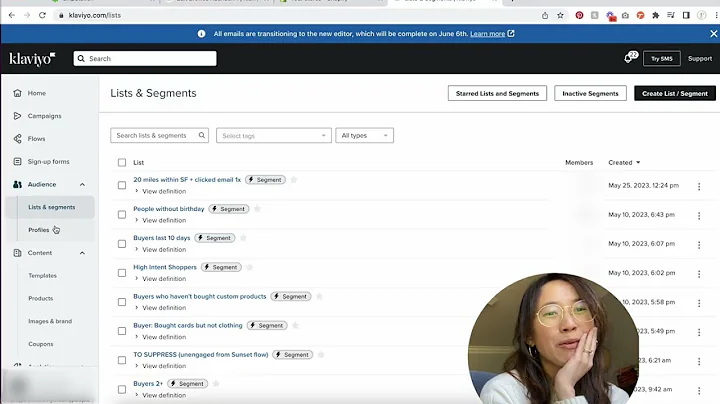Viewport: 720px width, 404px height.
Task: Click the Content sidebar icon
Action: 17,253
